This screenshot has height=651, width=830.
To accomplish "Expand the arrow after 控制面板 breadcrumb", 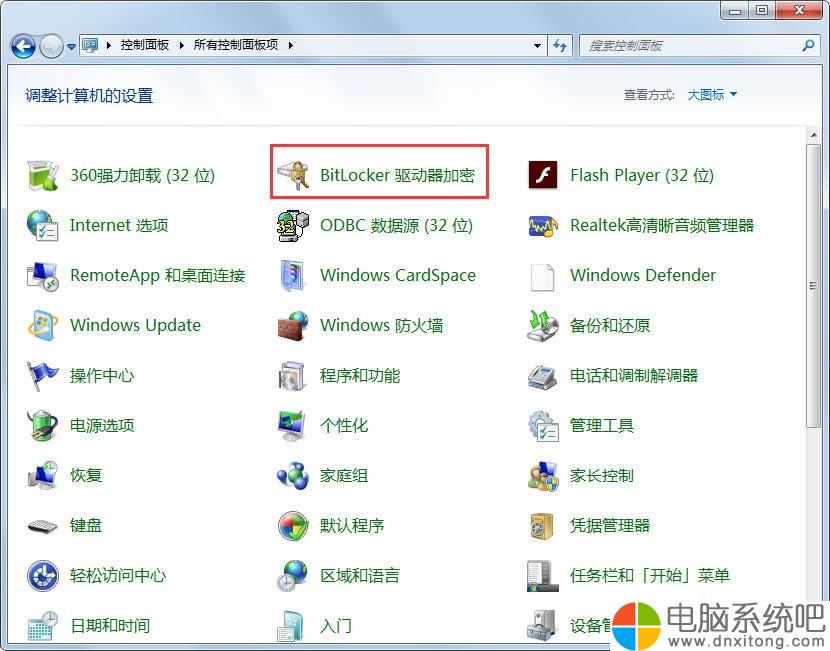I will pos(182,46).
